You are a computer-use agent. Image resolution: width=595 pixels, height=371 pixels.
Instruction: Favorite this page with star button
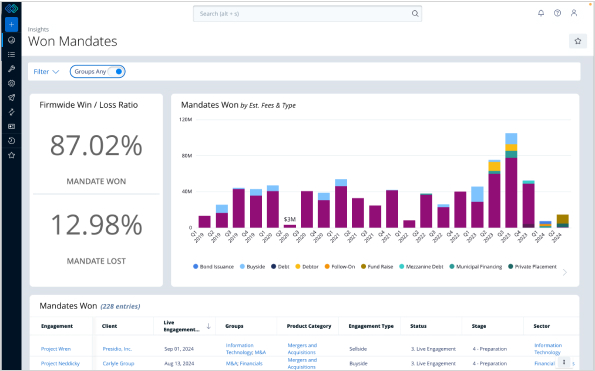point(578,41)
